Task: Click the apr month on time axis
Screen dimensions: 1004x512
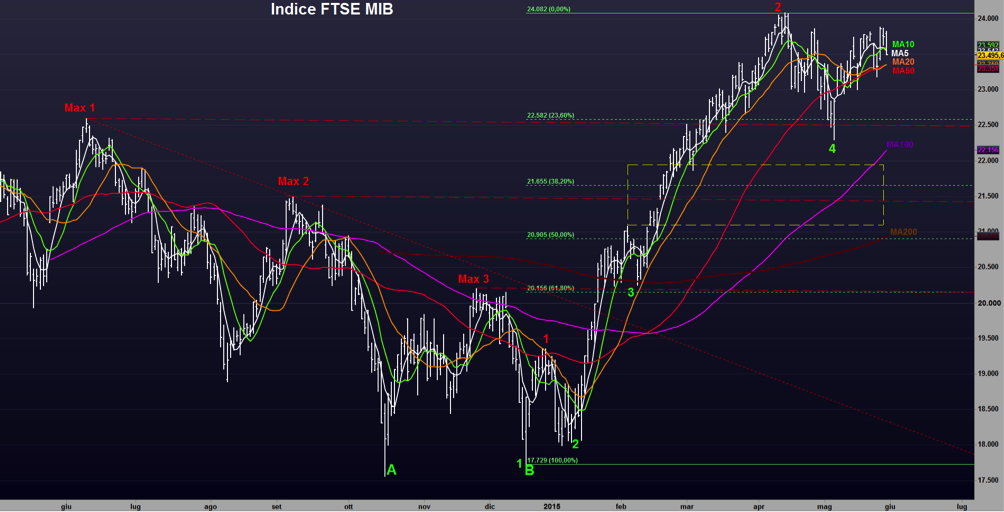Action: (x=759, y=506)
